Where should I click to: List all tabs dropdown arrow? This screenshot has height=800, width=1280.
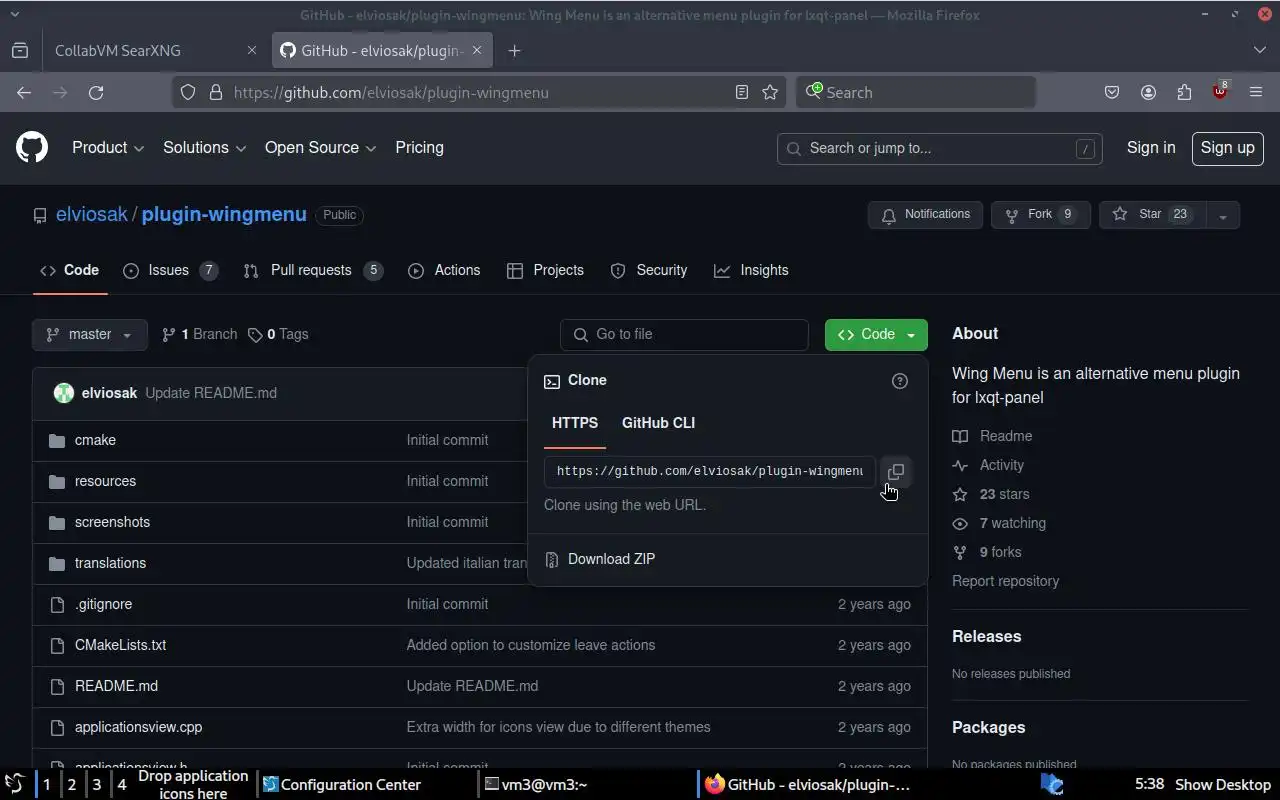point(1259,50)
